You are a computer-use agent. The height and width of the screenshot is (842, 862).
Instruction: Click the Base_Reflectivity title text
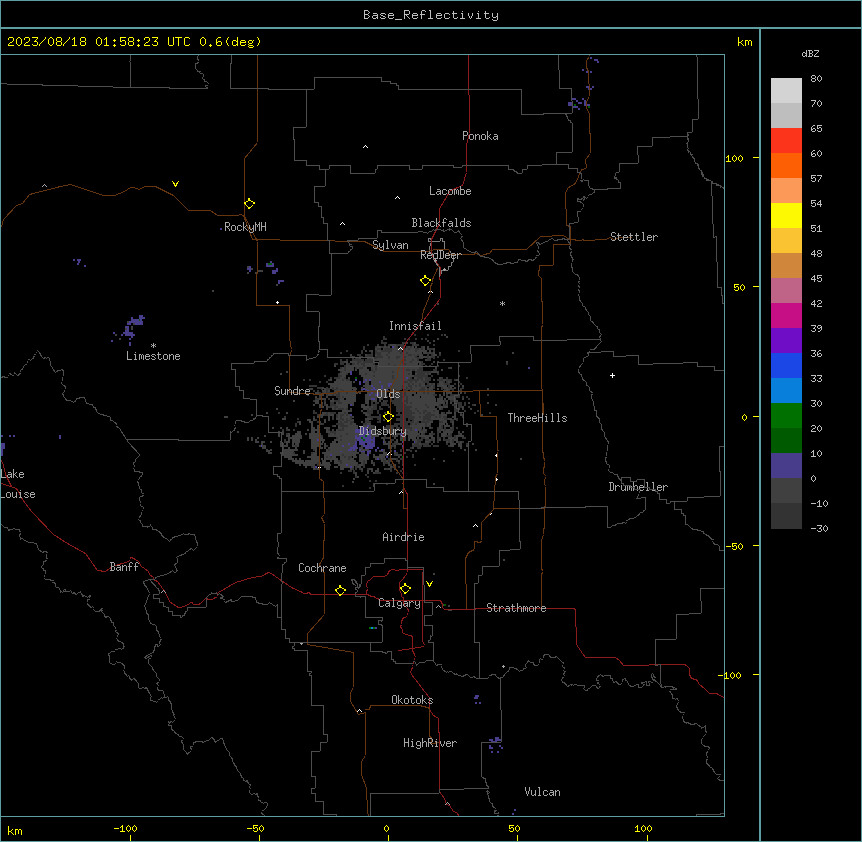[x=431, y=15]
